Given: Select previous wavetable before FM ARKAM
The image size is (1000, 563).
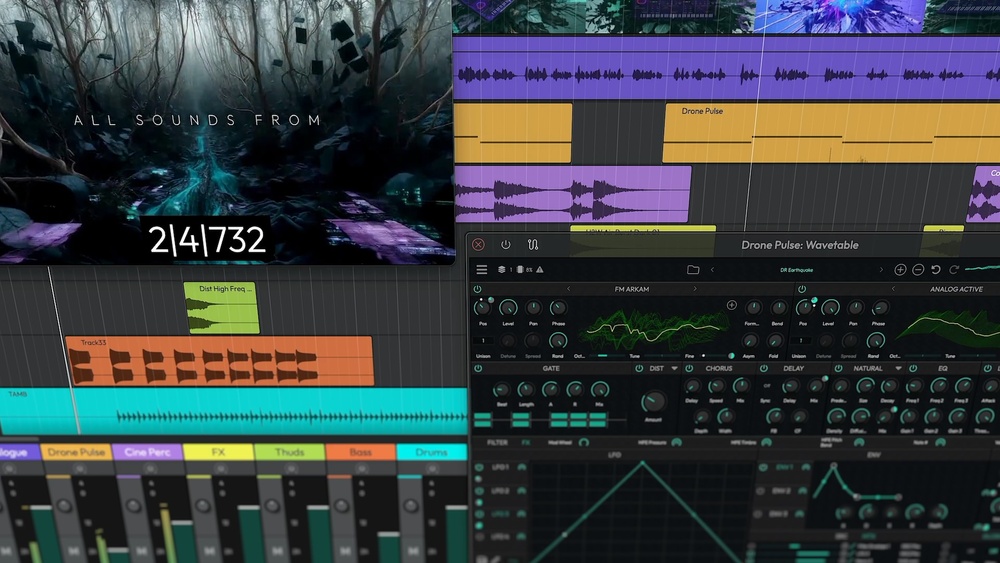Looking at the screenshot, I should [x=569, y=289].
